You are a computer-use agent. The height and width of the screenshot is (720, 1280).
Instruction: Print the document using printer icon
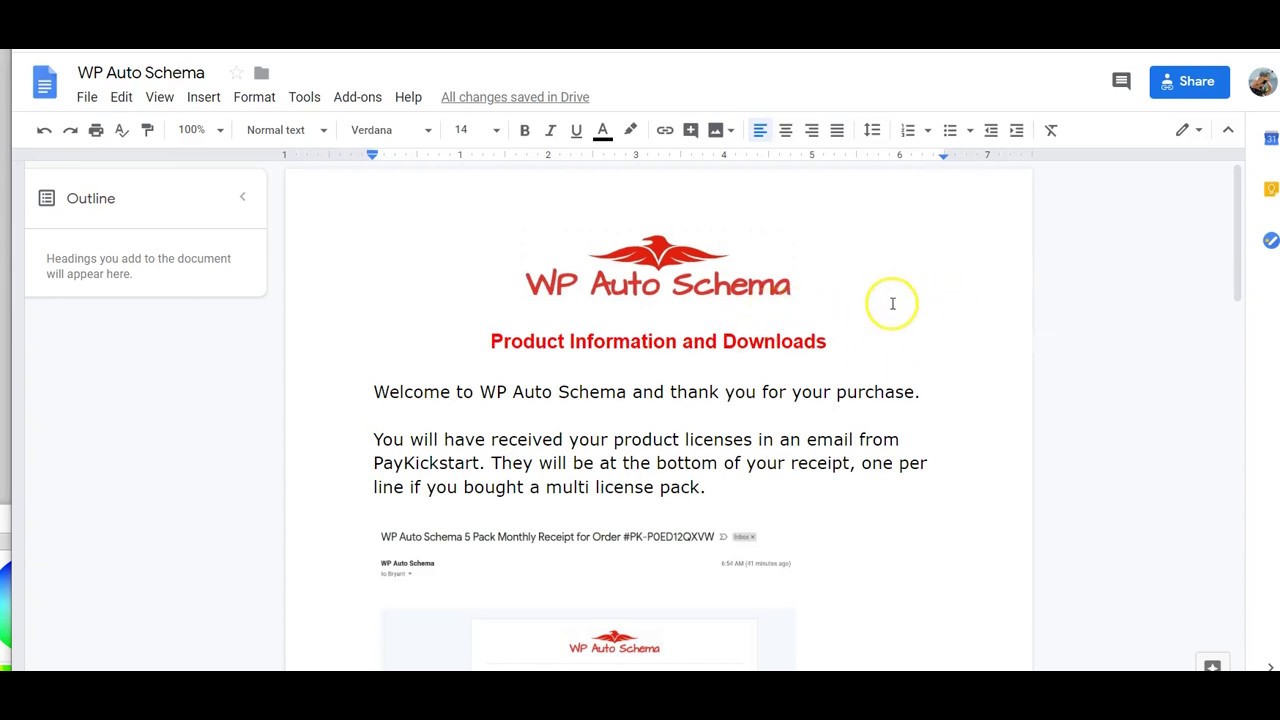(96, 130)
